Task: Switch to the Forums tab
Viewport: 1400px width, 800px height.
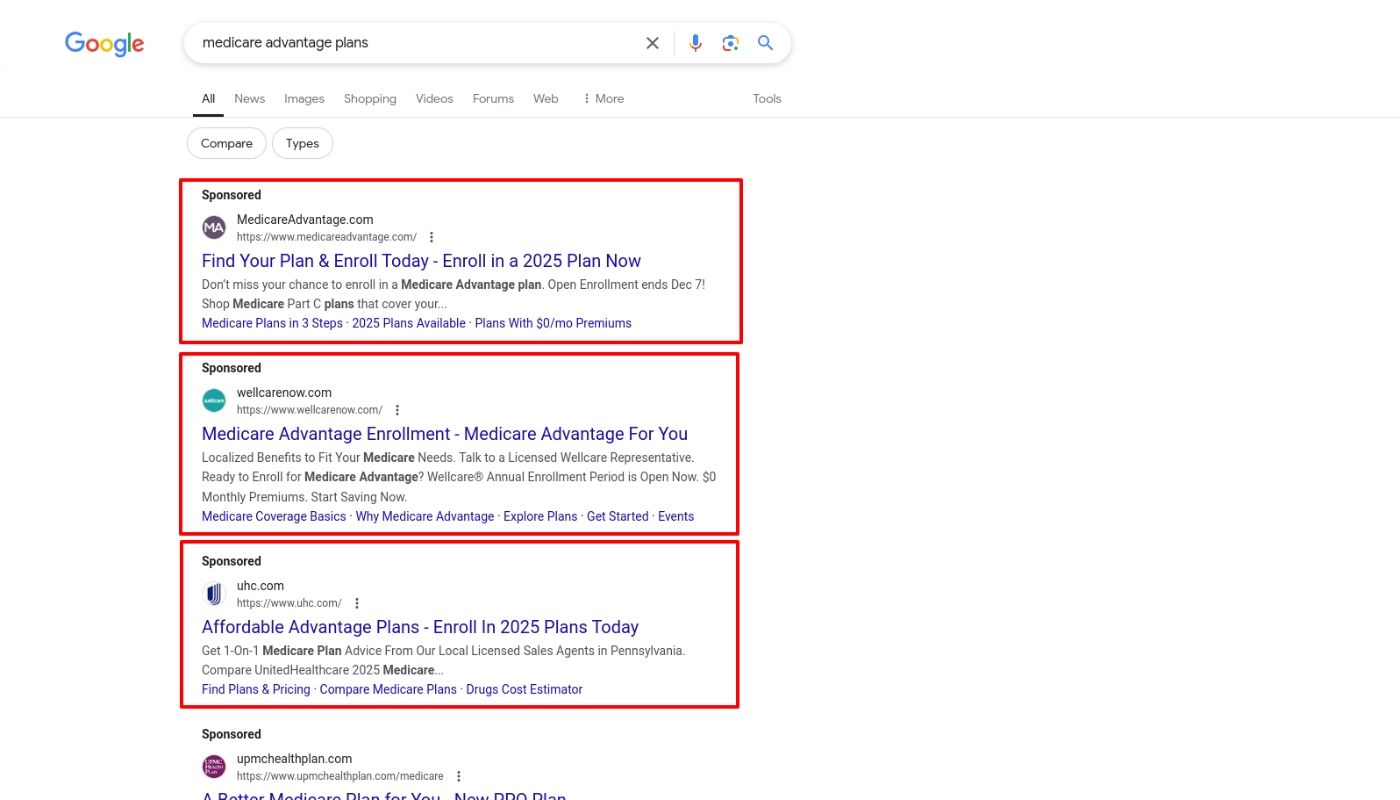Action: (x=493, y=99)
